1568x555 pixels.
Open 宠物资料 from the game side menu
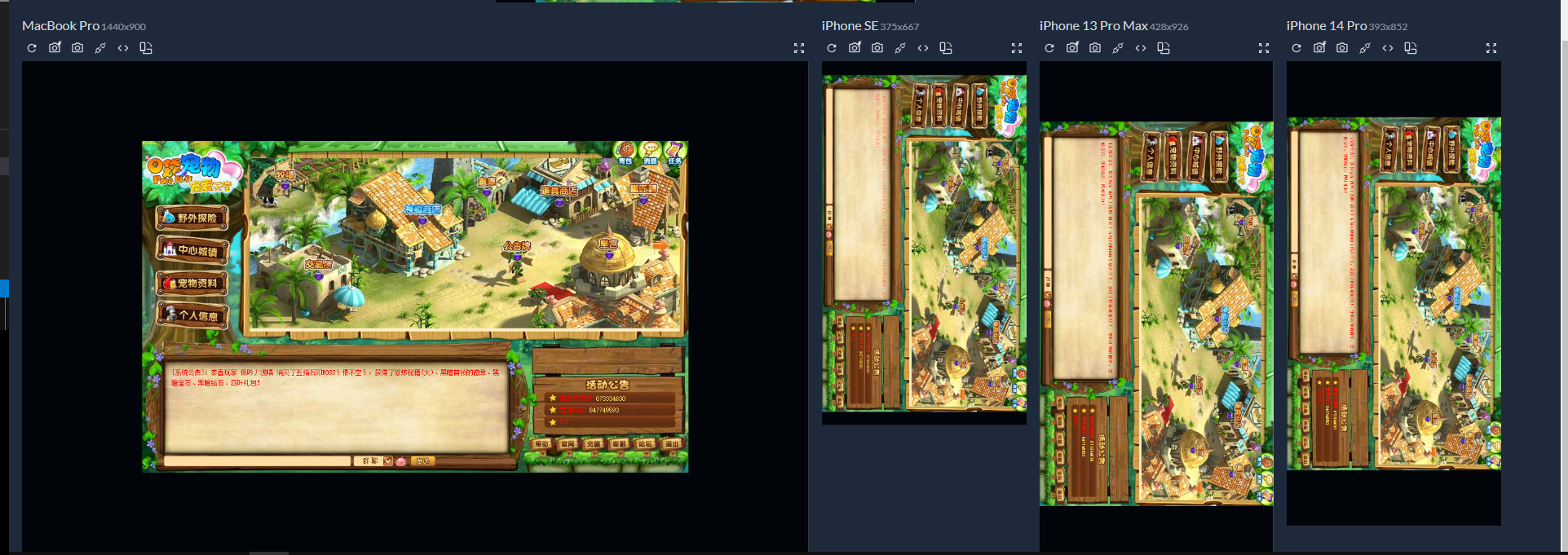[192, 284]
